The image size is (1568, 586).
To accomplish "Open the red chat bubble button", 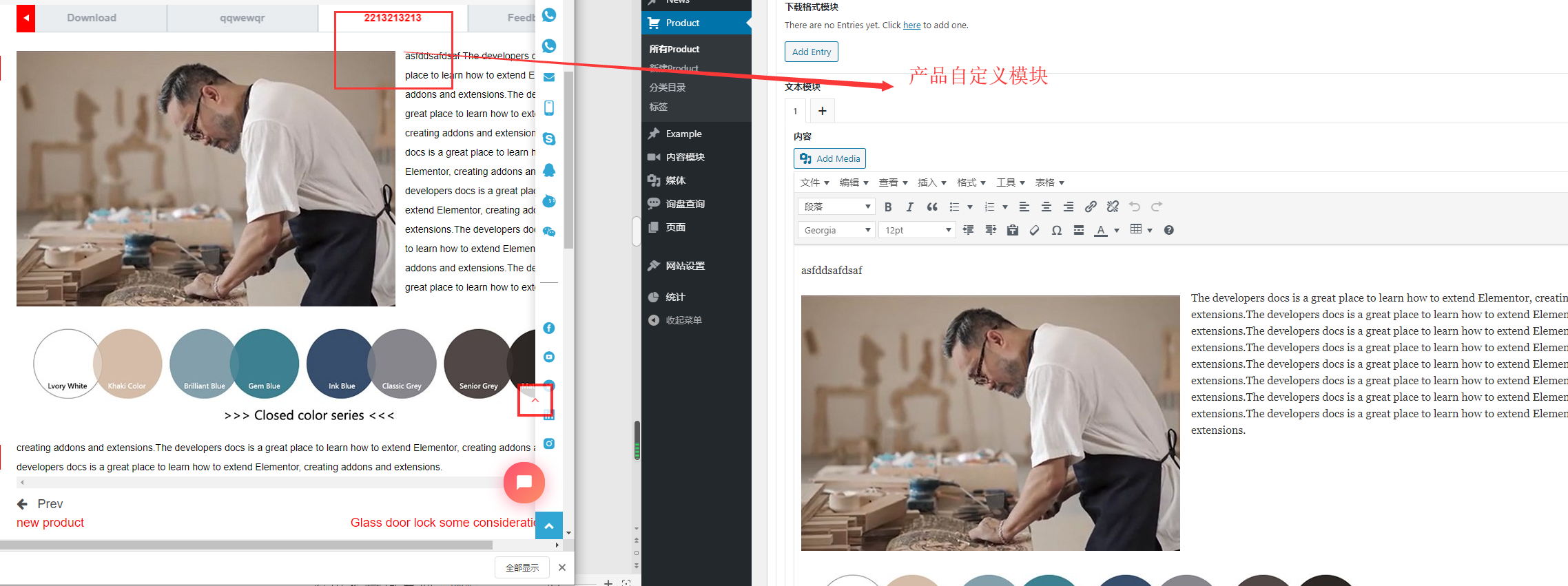I will tap(524, 483).
